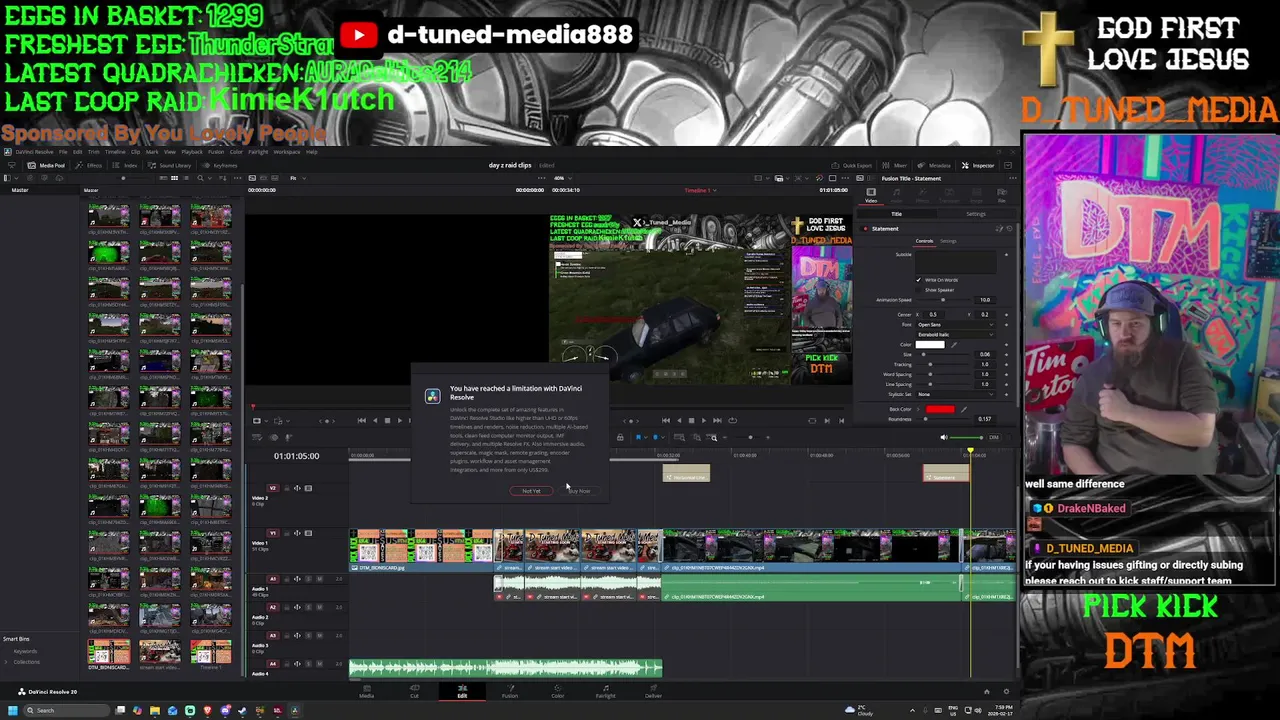Screen dimensions: 1280x720
Task: Open the Media Pool panel
Action: (x=46, y=165)
